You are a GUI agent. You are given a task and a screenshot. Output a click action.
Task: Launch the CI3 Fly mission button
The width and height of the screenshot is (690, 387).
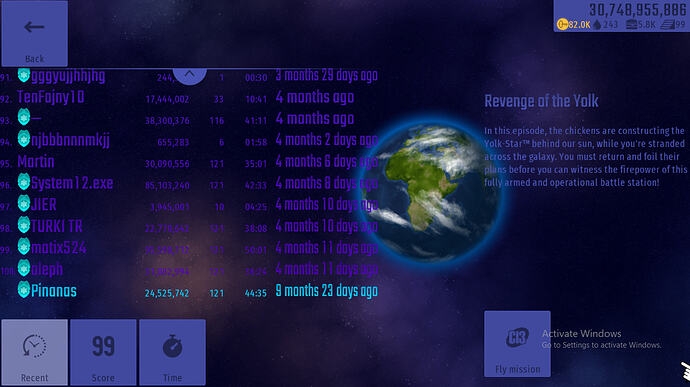517,344
